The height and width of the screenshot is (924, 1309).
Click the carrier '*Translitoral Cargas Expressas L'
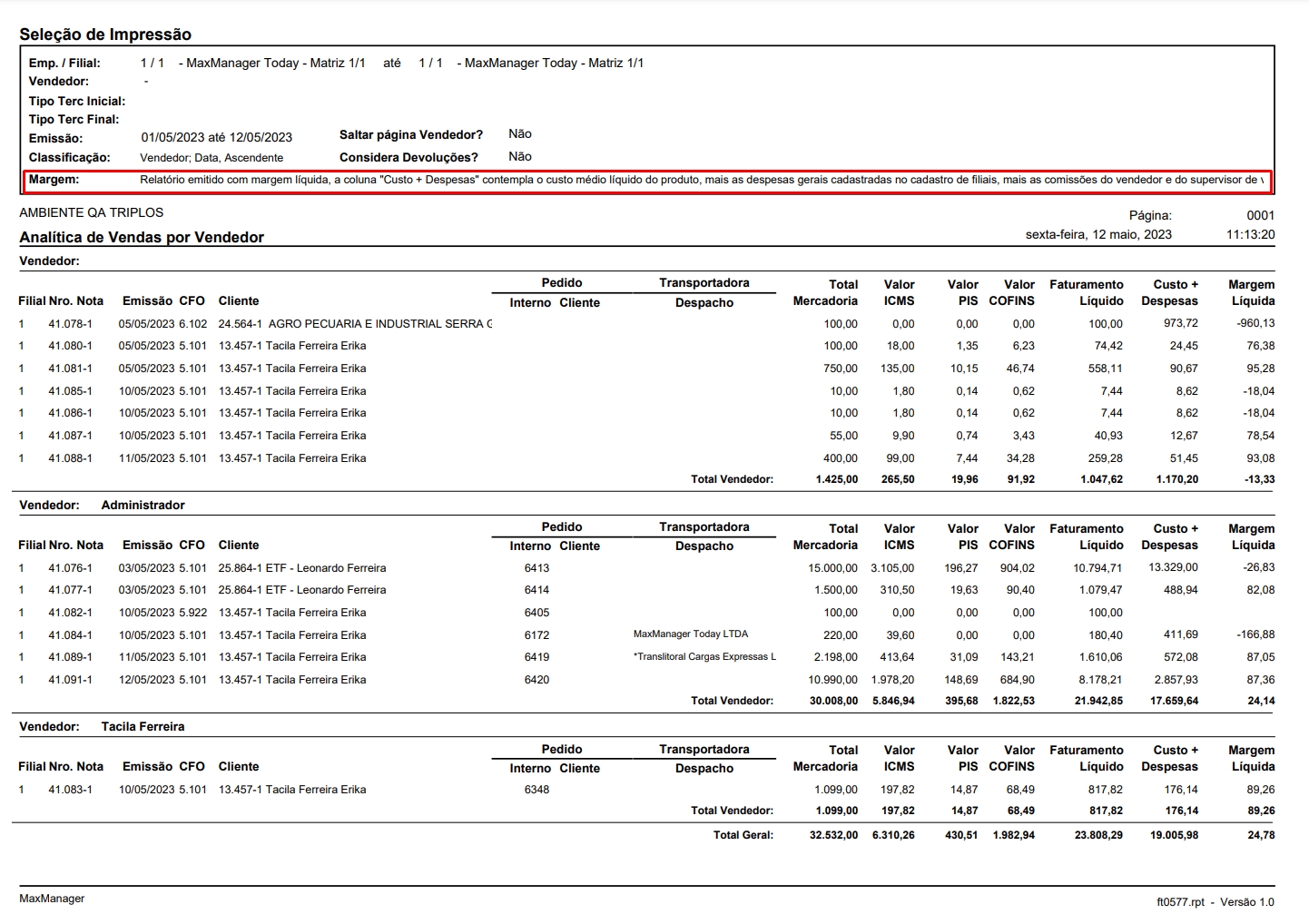(704, 657)
